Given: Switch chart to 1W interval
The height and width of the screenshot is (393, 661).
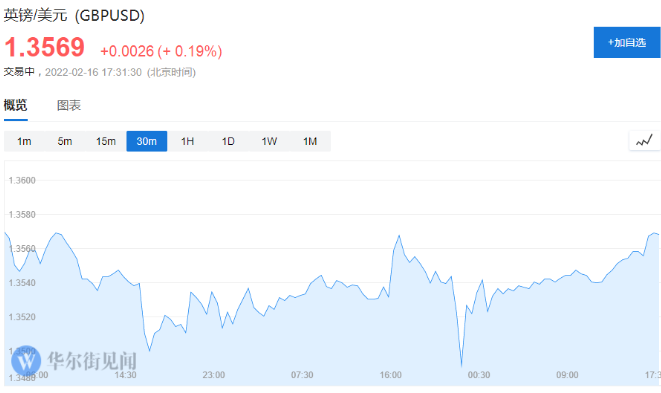Looking at the screenshot, I should pyautogui.click(x=269, y=141).
